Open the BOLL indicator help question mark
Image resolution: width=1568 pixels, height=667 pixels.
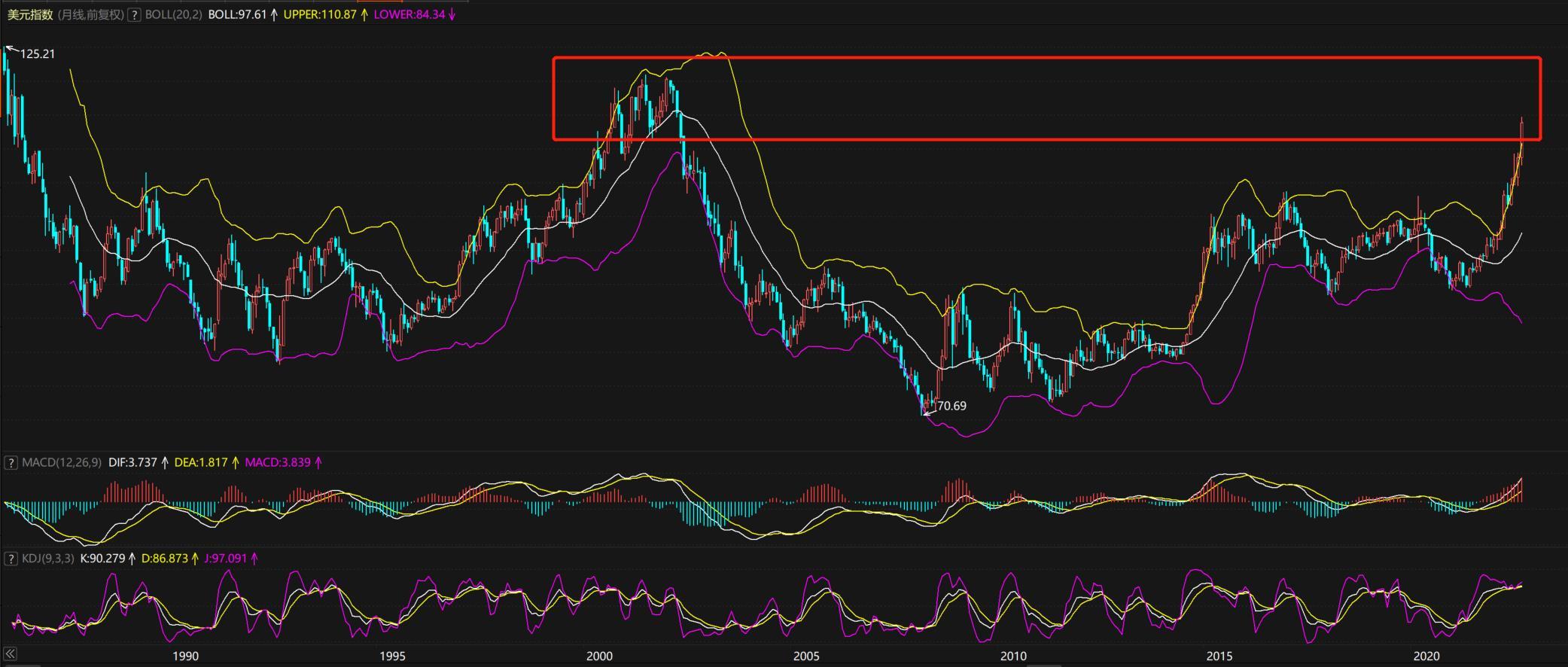134,14
